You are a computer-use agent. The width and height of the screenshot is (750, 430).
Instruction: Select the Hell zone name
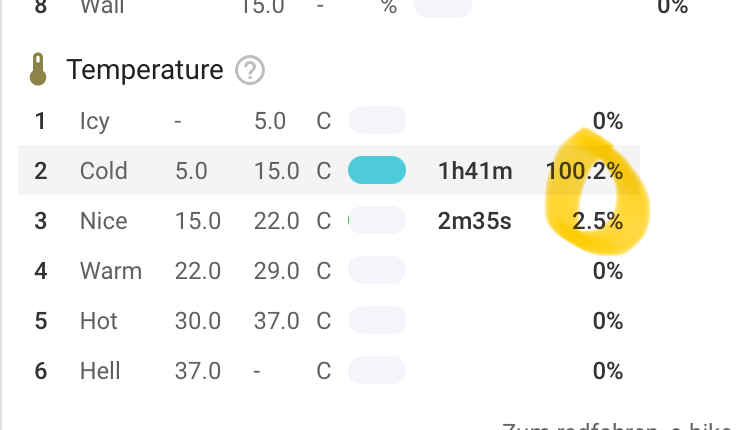click(99, 371)
